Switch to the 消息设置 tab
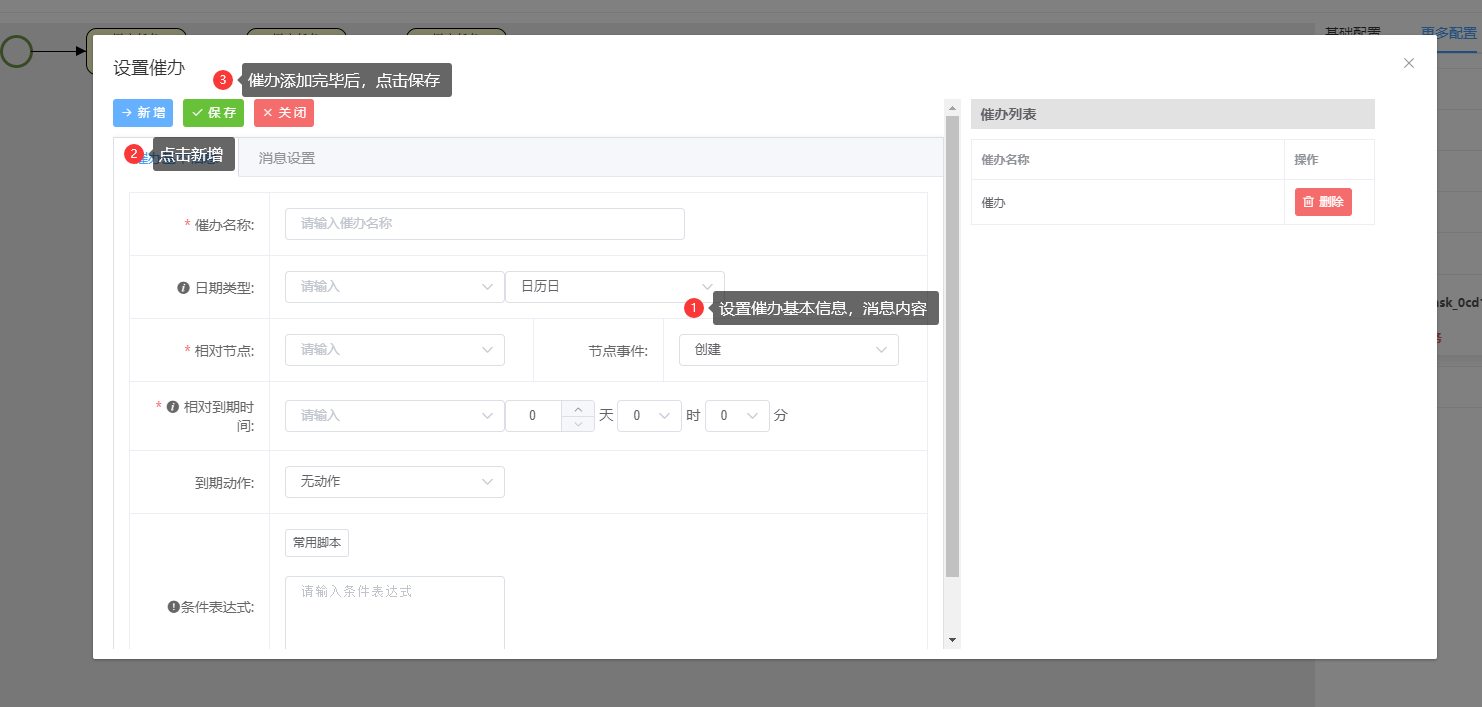This screenshot has width=1482, height=707. click(287, 158)
